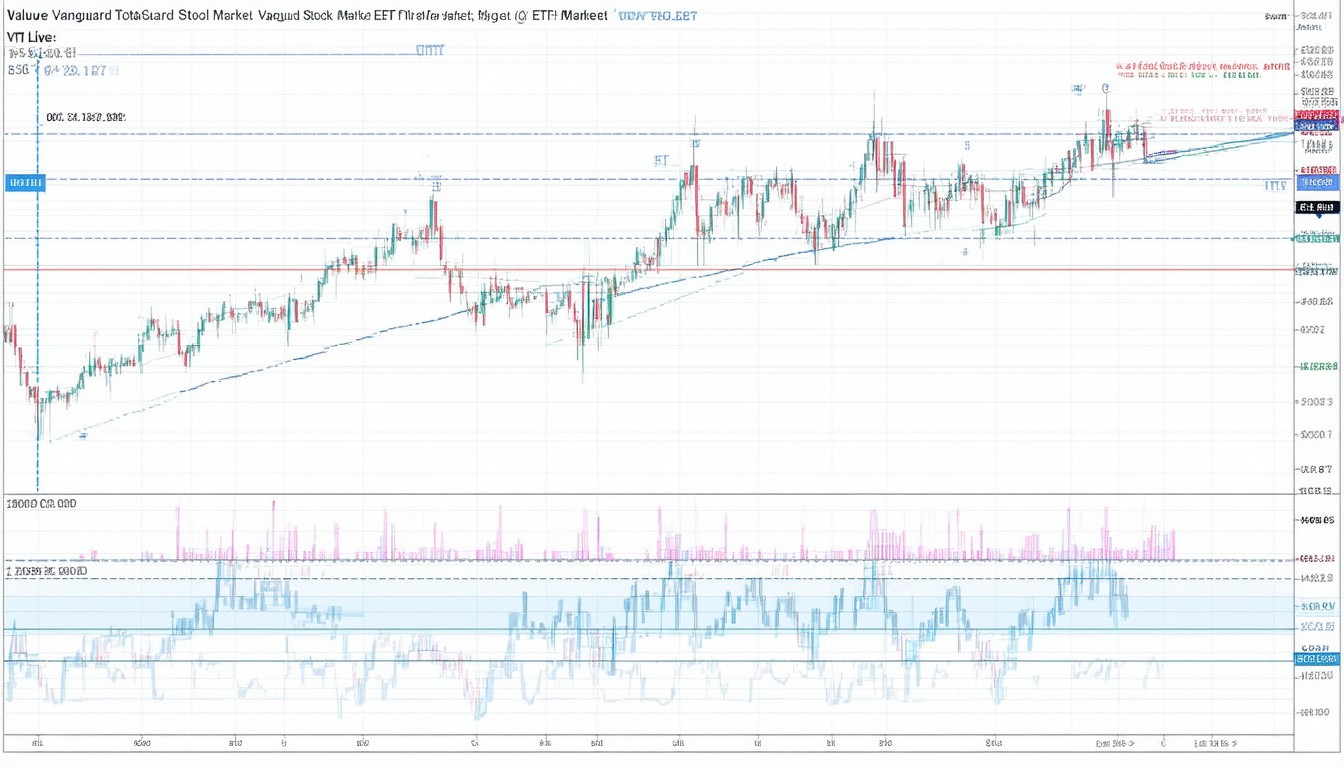Click the VTI Live label
The width and height of the screenshot is (1344, 768).
[31, 37]
